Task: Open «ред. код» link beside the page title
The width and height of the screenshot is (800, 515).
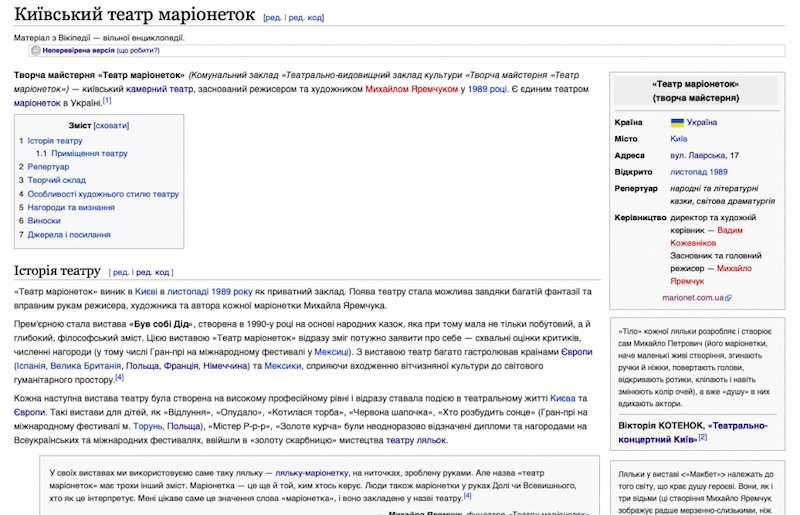Action: 305,17
